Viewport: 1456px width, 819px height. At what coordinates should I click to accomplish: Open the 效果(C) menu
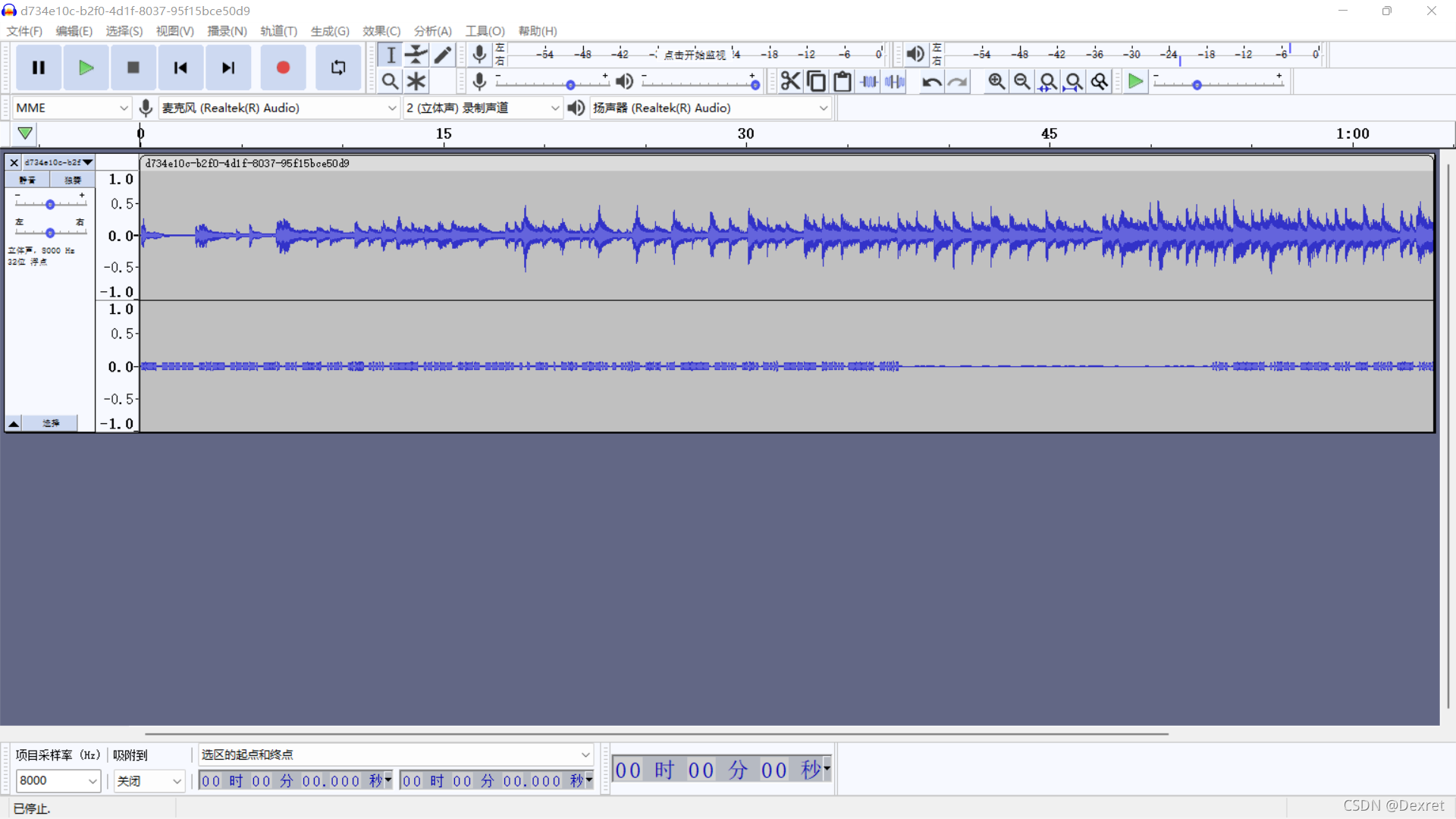pos(381,31)
